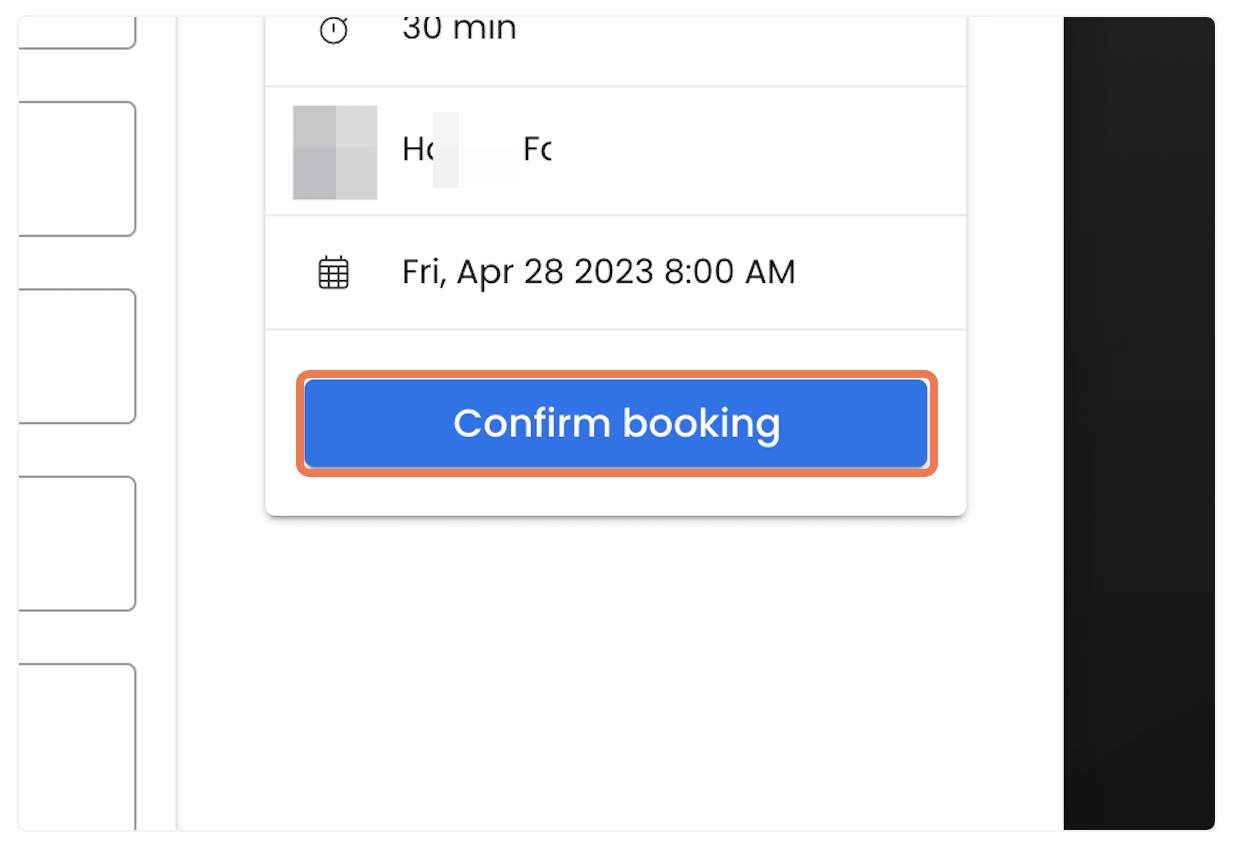Viewport: 1236px width, 846px height.
Task: Choose the third outlined card on left
Action: click(77, 356)
